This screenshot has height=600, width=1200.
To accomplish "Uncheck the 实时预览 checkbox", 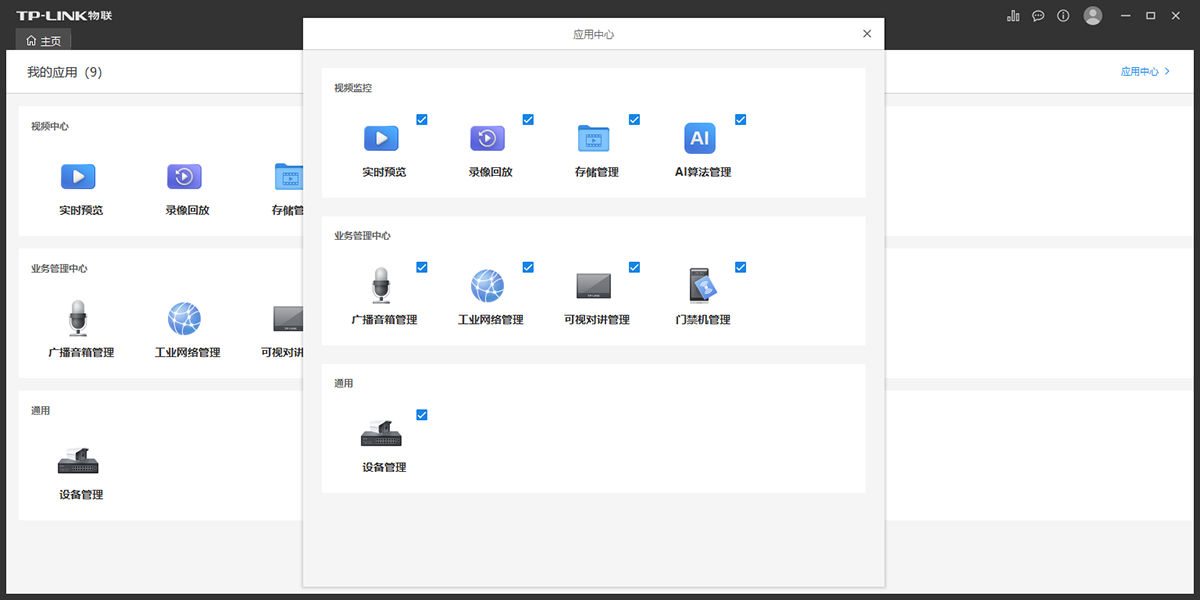I will pos(421,119).
